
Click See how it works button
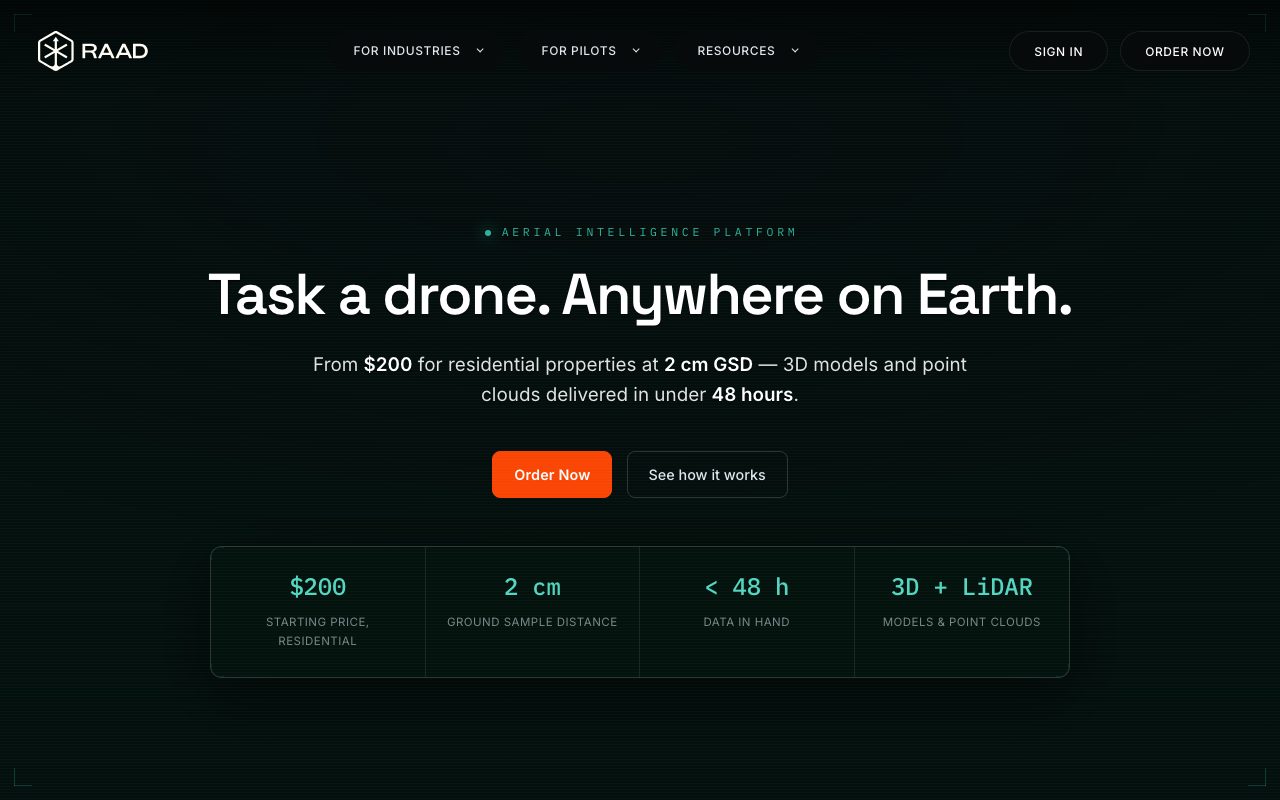[707, 474]
